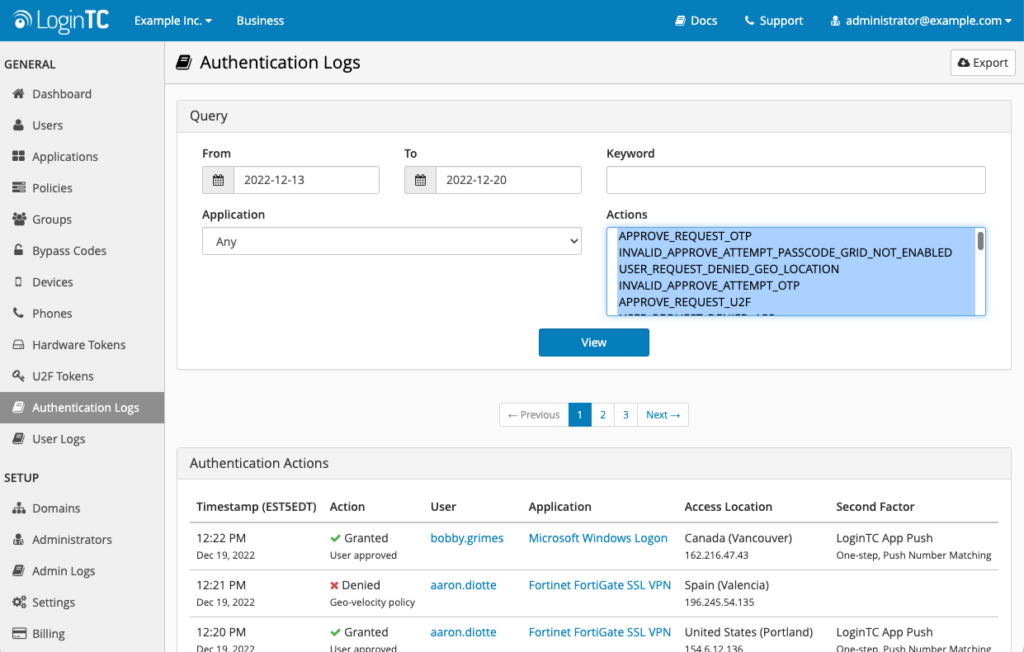Click the U2F Tokens key icon

(18, 376)
